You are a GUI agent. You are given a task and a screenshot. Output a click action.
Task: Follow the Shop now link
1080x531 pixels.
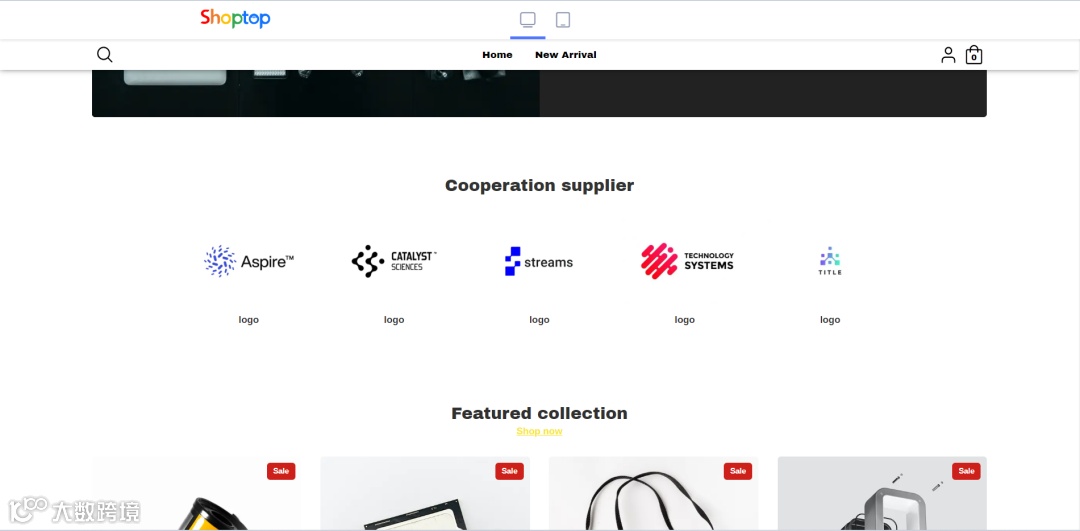click(539, 431)
